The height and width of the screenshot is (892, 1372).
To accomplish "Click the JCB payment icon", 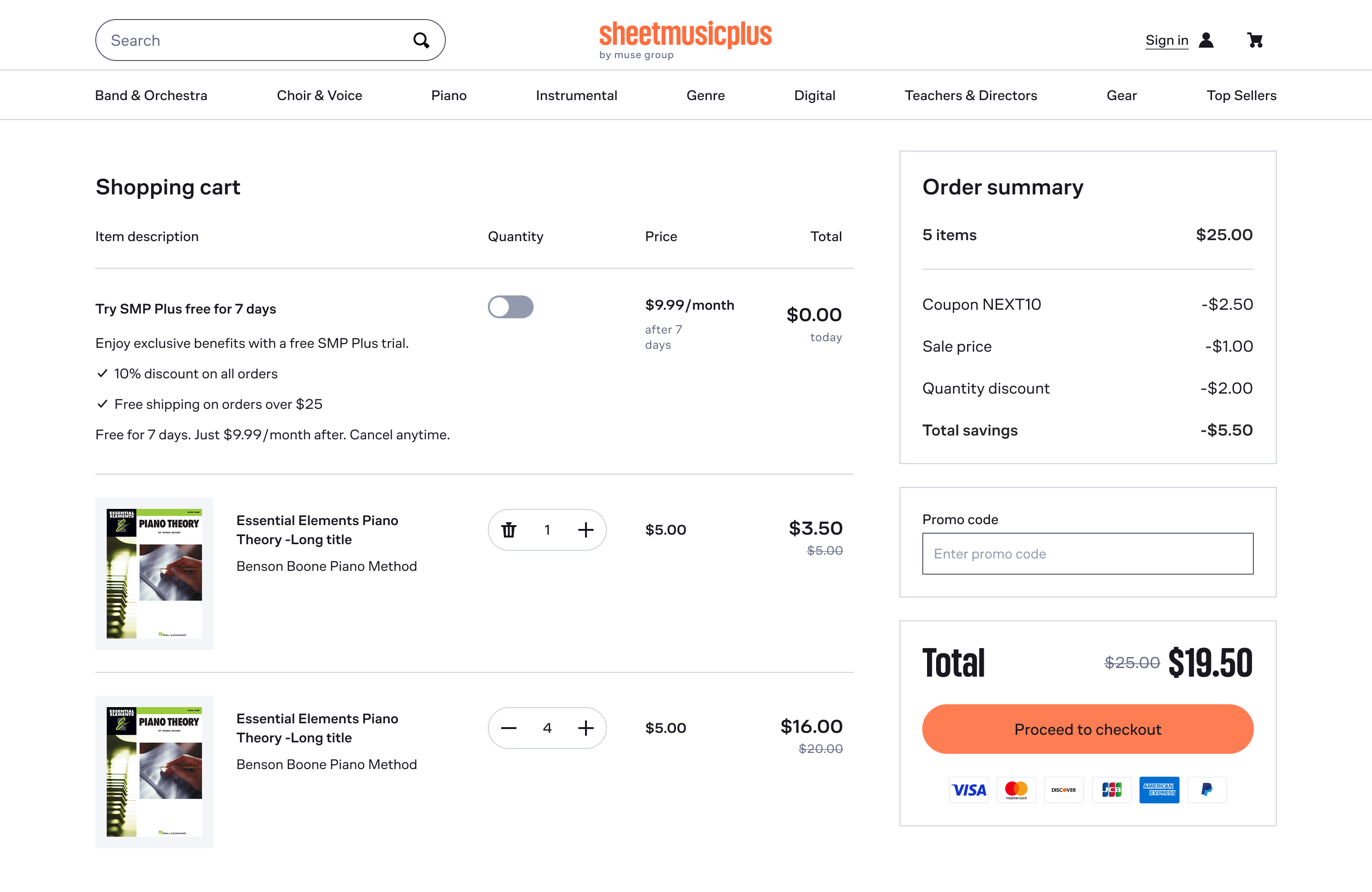I will click(1111, 790).
